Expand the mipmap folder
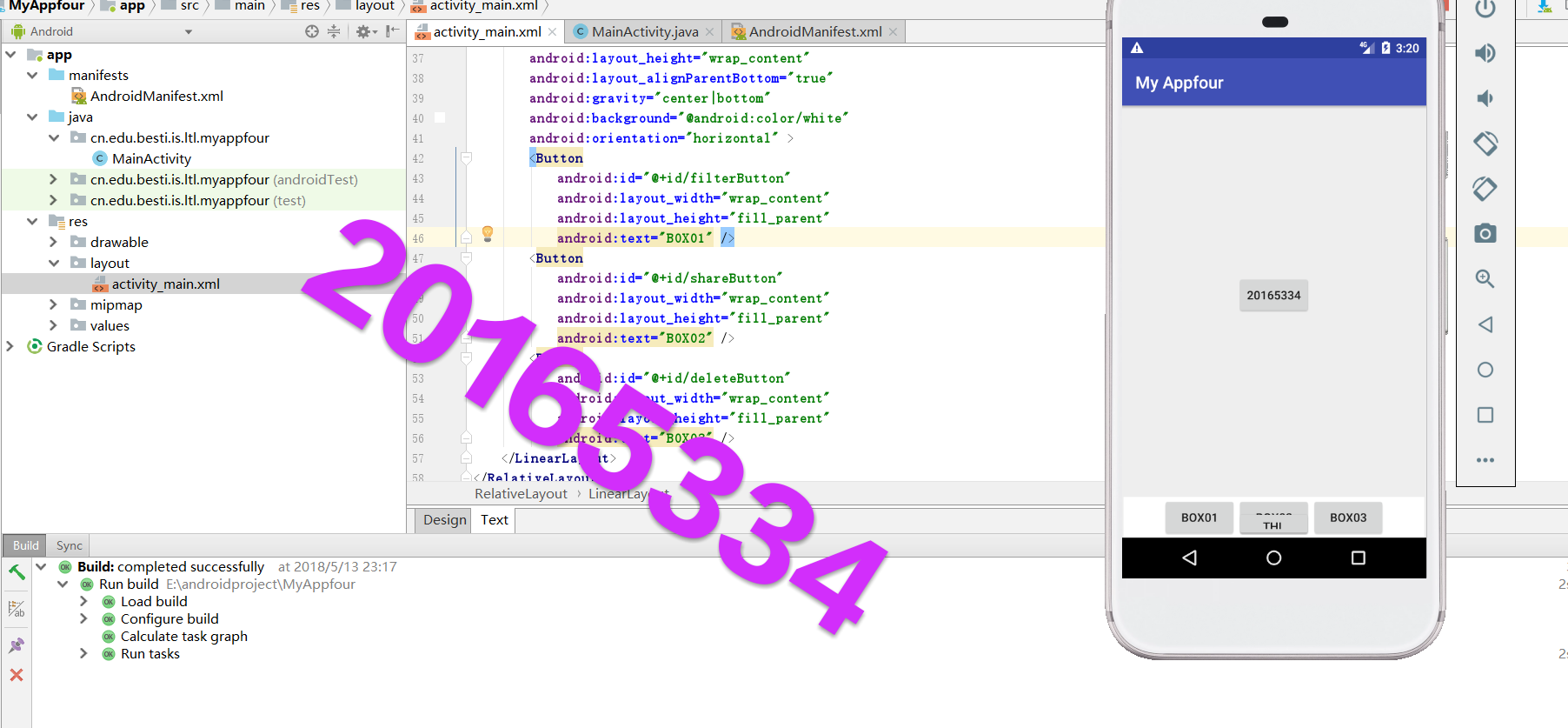This screenshot has height=728, width=1568. pyautogui.click(x=53, y=304)
